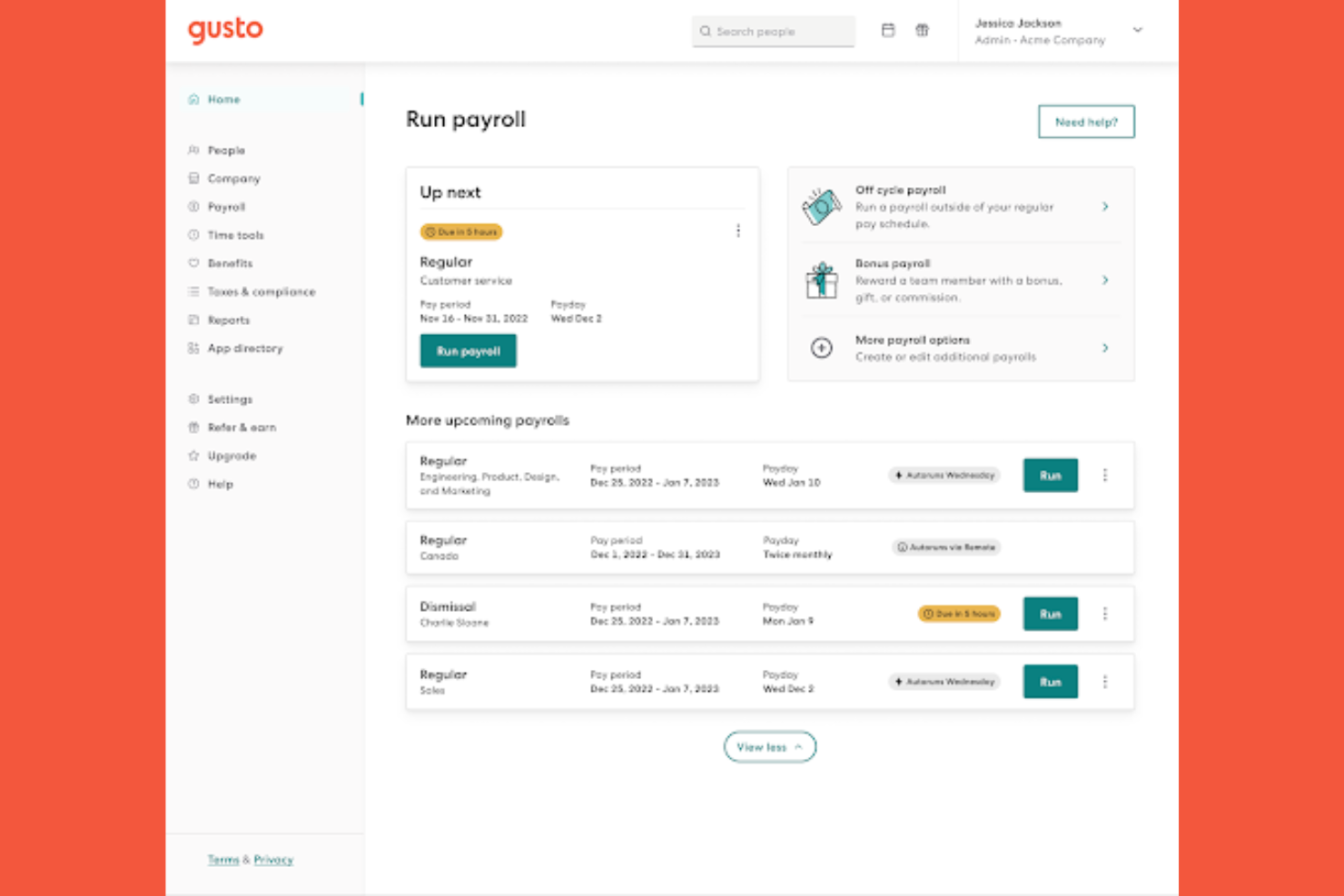1344x896 pixels.
Task: Open the gift icon near the profile
Action: click(x=922, y=30)
